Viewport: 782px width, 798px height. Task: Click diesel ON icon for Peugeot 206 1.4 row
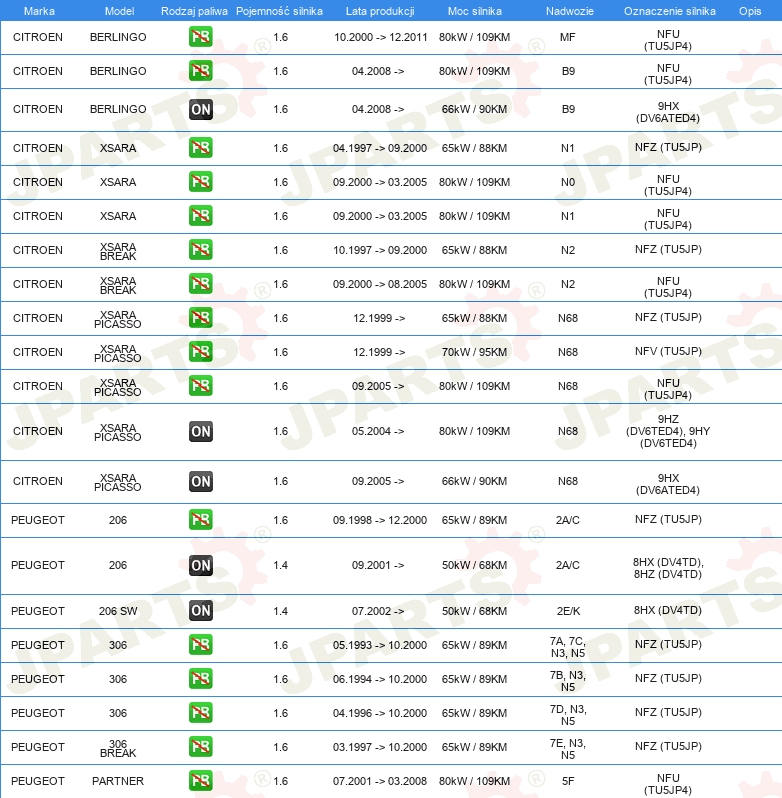pos(200,565)
